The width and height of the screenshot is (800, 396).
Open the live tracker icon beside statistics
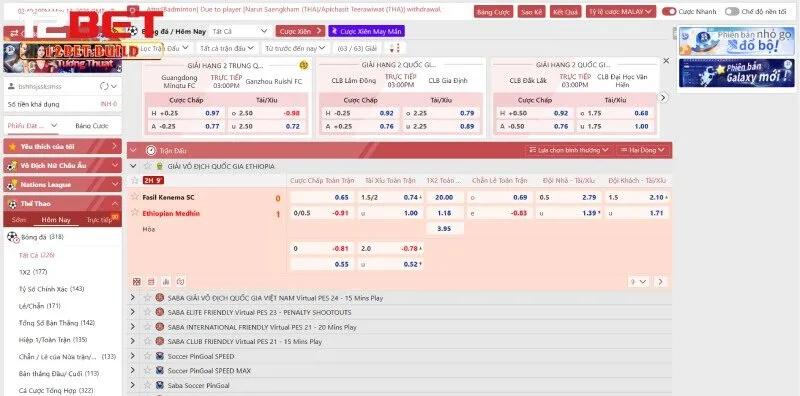click(x=181, y=281)
